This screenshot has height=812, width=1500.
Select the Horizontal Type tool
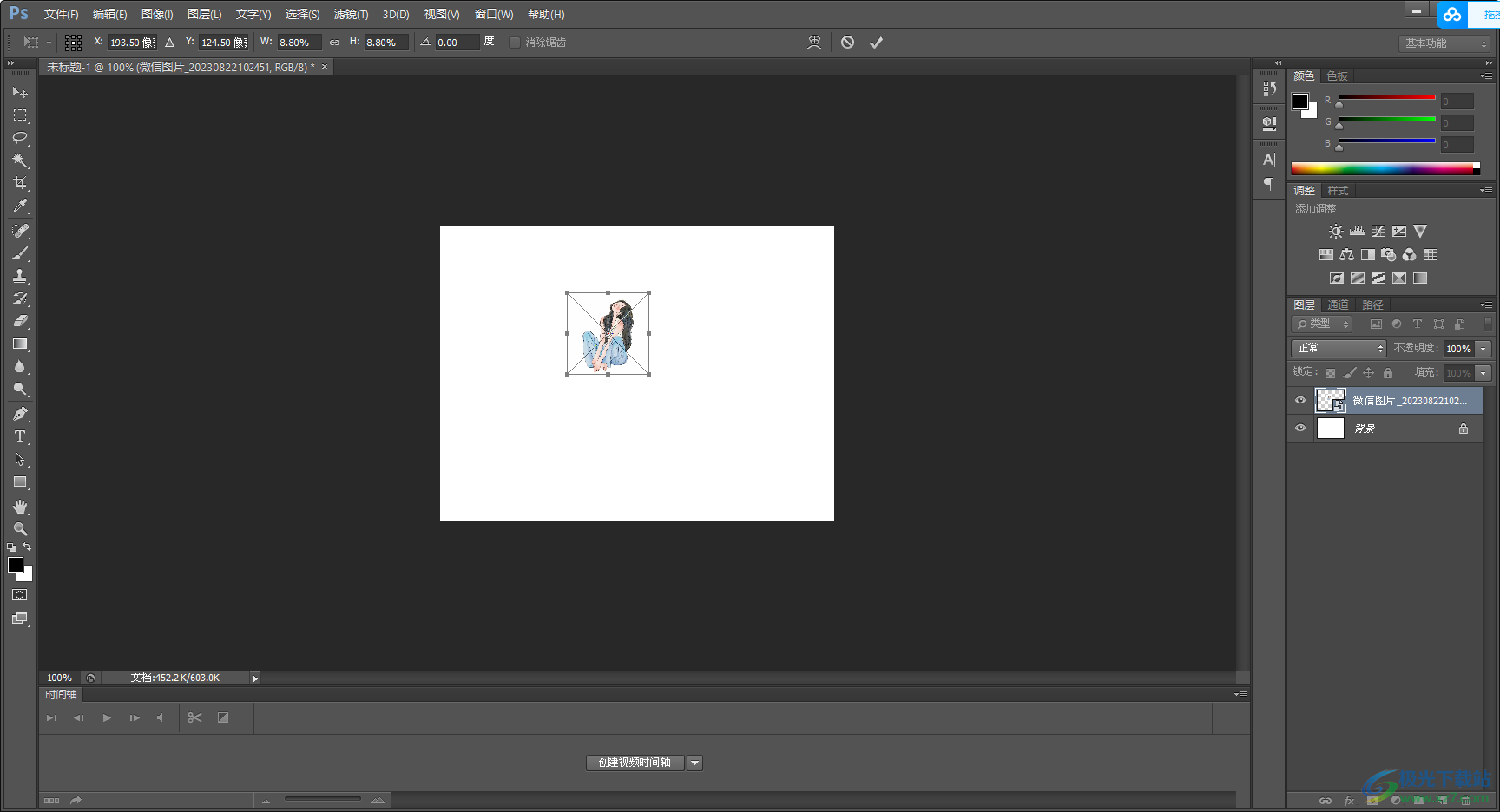point(20,436)
